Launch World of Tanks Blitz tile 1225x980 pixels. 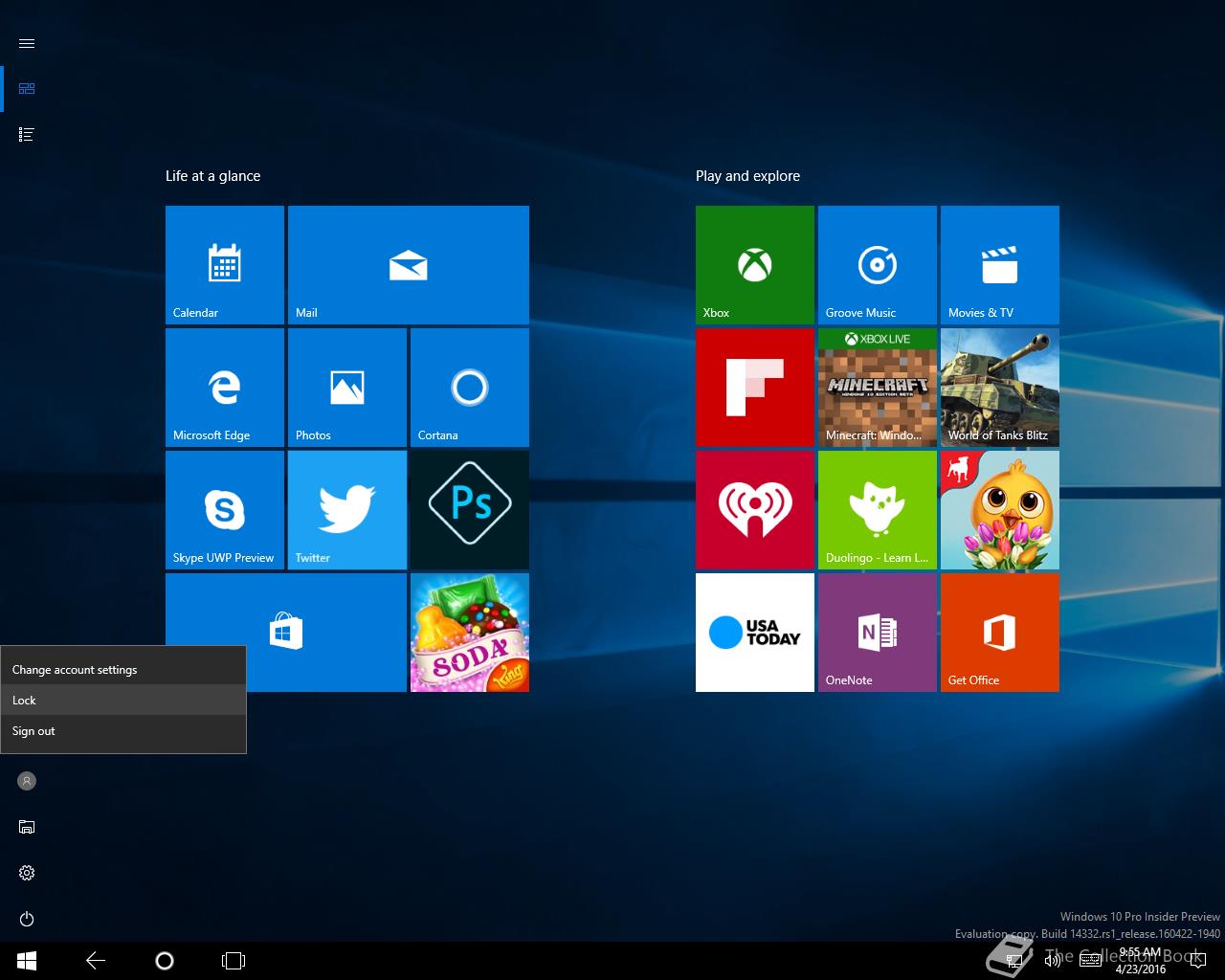click(1000, 388)
